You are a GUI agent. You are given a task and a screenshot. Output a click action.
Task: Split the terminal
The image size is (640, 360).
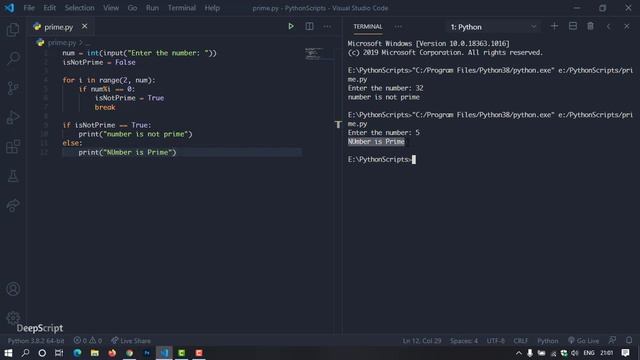(573, 27)
